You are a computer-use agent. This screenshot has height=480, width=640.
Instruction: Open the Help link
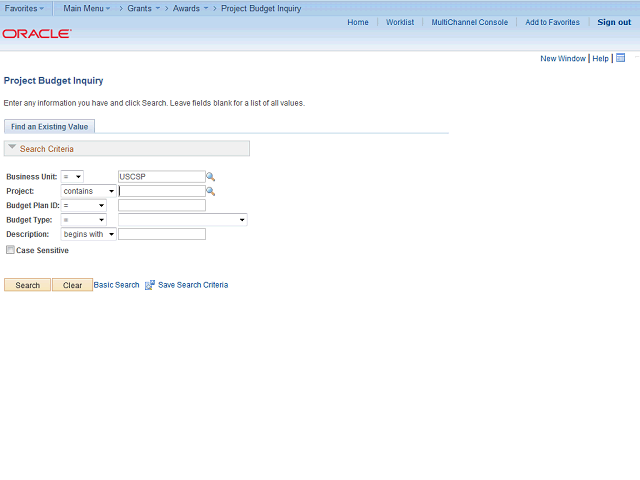[x=600, y=58]
